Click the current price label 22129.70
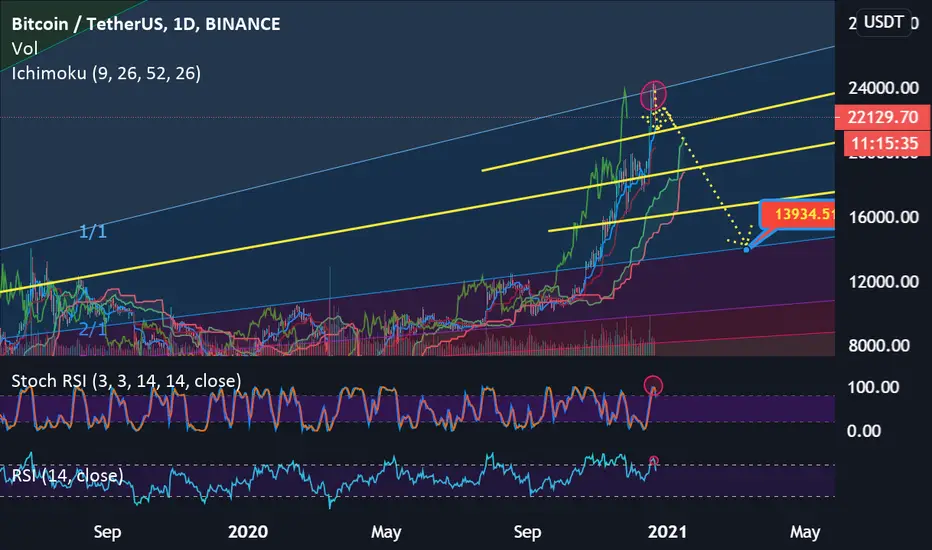 coord(883,117)
